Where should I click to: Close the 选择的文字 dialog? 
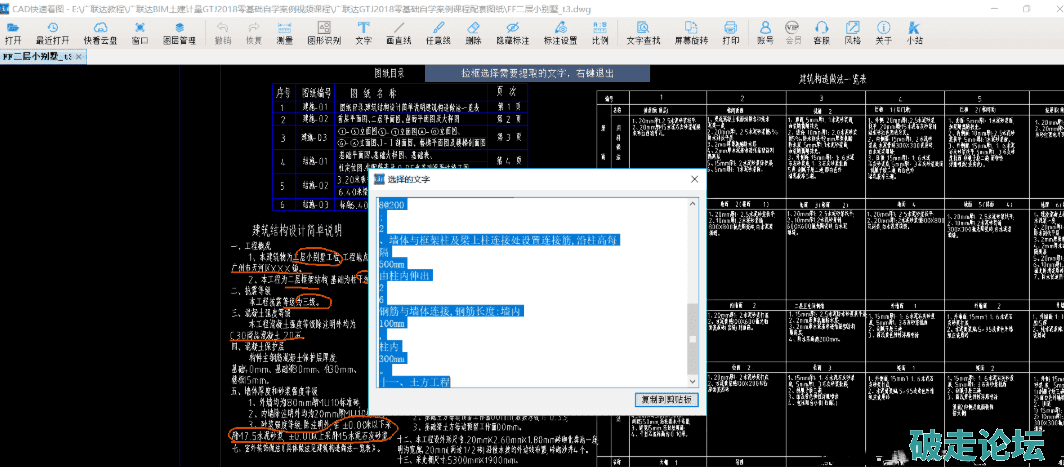(693, 178)
